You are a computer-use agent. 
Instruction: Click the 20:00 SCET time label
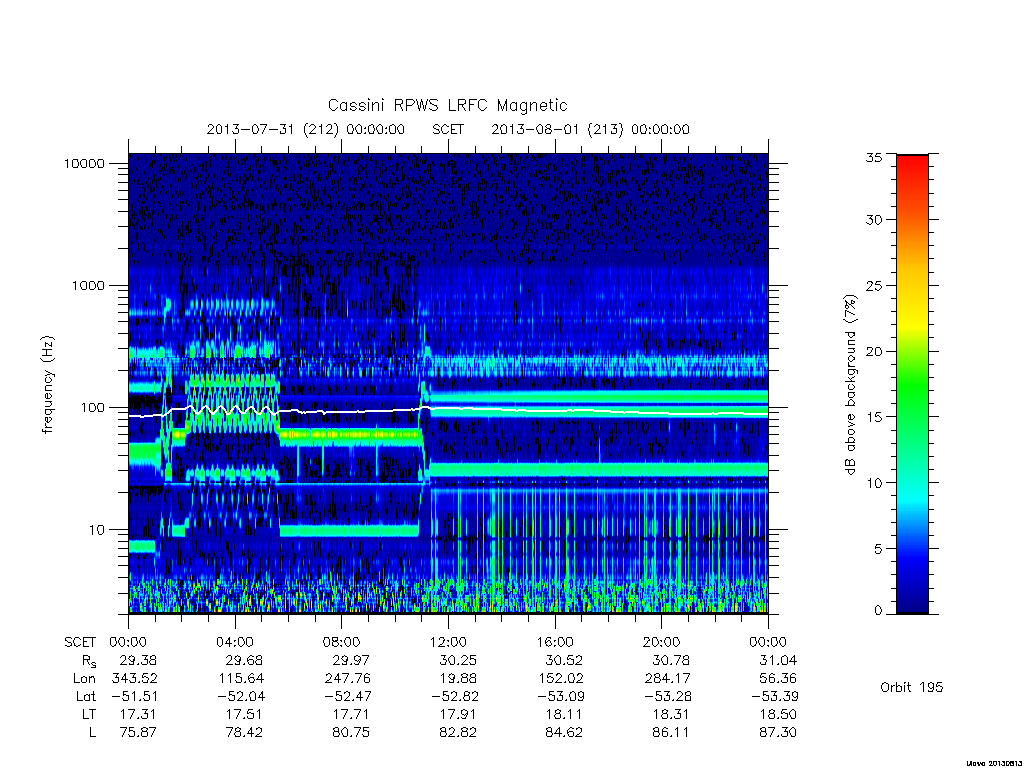(x=662, y=642)
